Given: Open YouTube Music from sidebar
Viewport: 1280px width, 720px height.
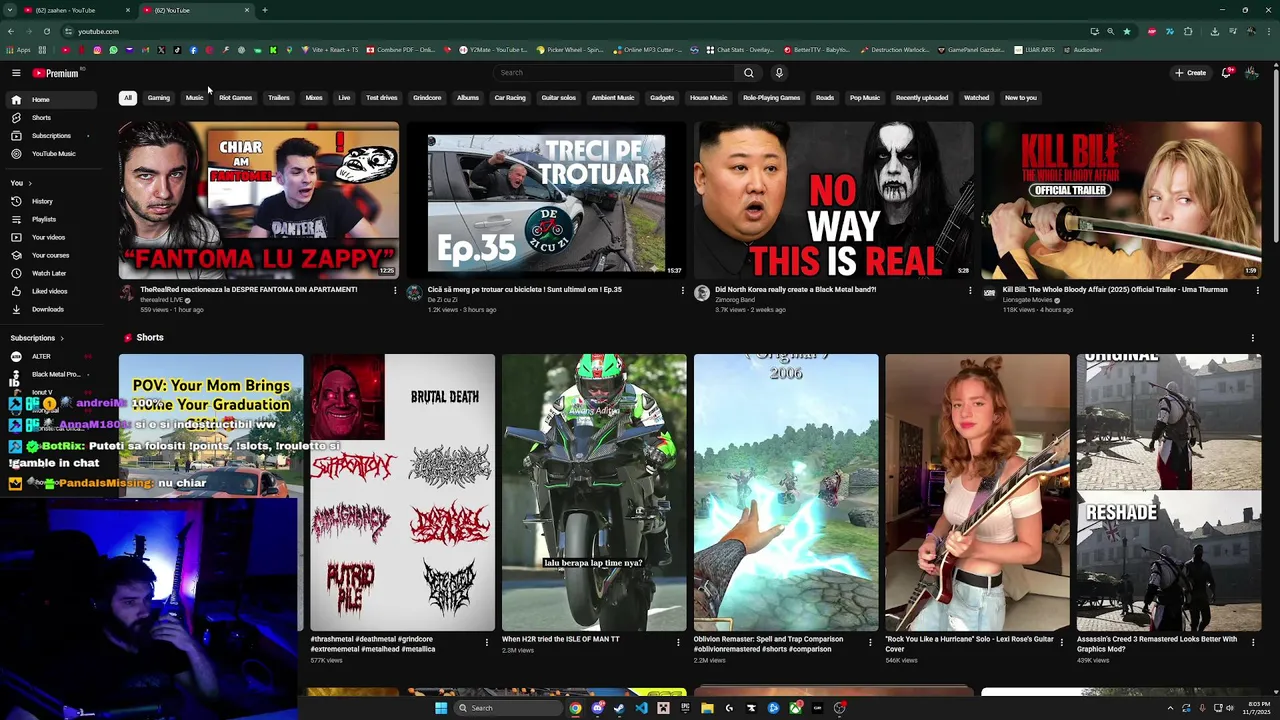Looking at the screenshot, I should [x=52, y=154].
